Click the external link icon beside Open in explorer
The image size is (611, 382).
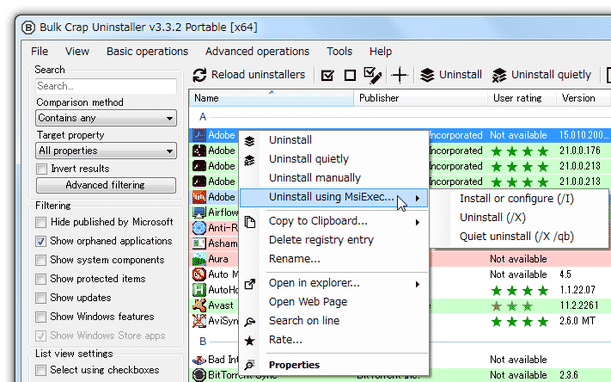point(249,284)
